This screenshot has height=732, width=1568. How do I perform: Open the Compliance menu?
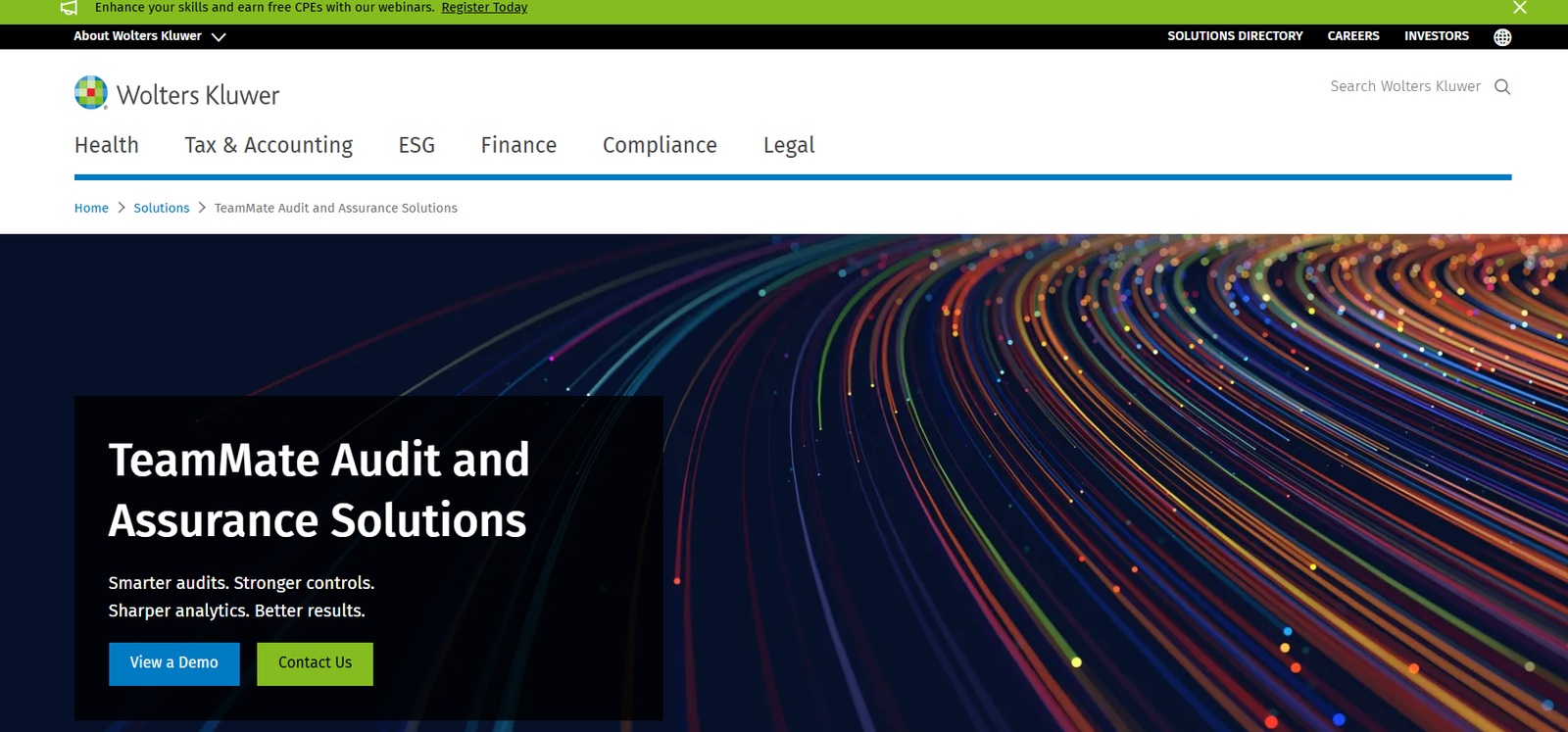[660, 145]
